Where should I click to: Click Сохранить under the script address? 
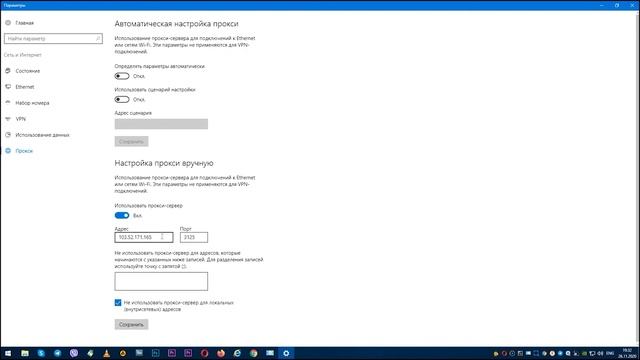coord(131,141)
